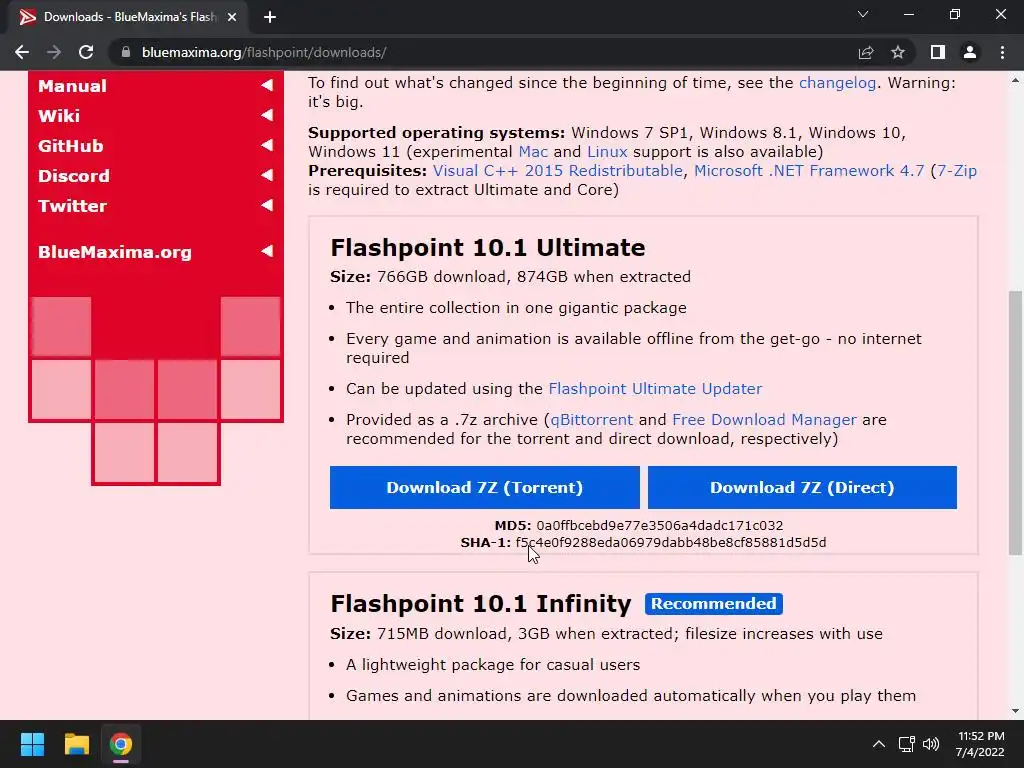This screenshot has height=768, width=1024.
Task: Click Download 7Z (Direct) button
Action: [802, 487]
